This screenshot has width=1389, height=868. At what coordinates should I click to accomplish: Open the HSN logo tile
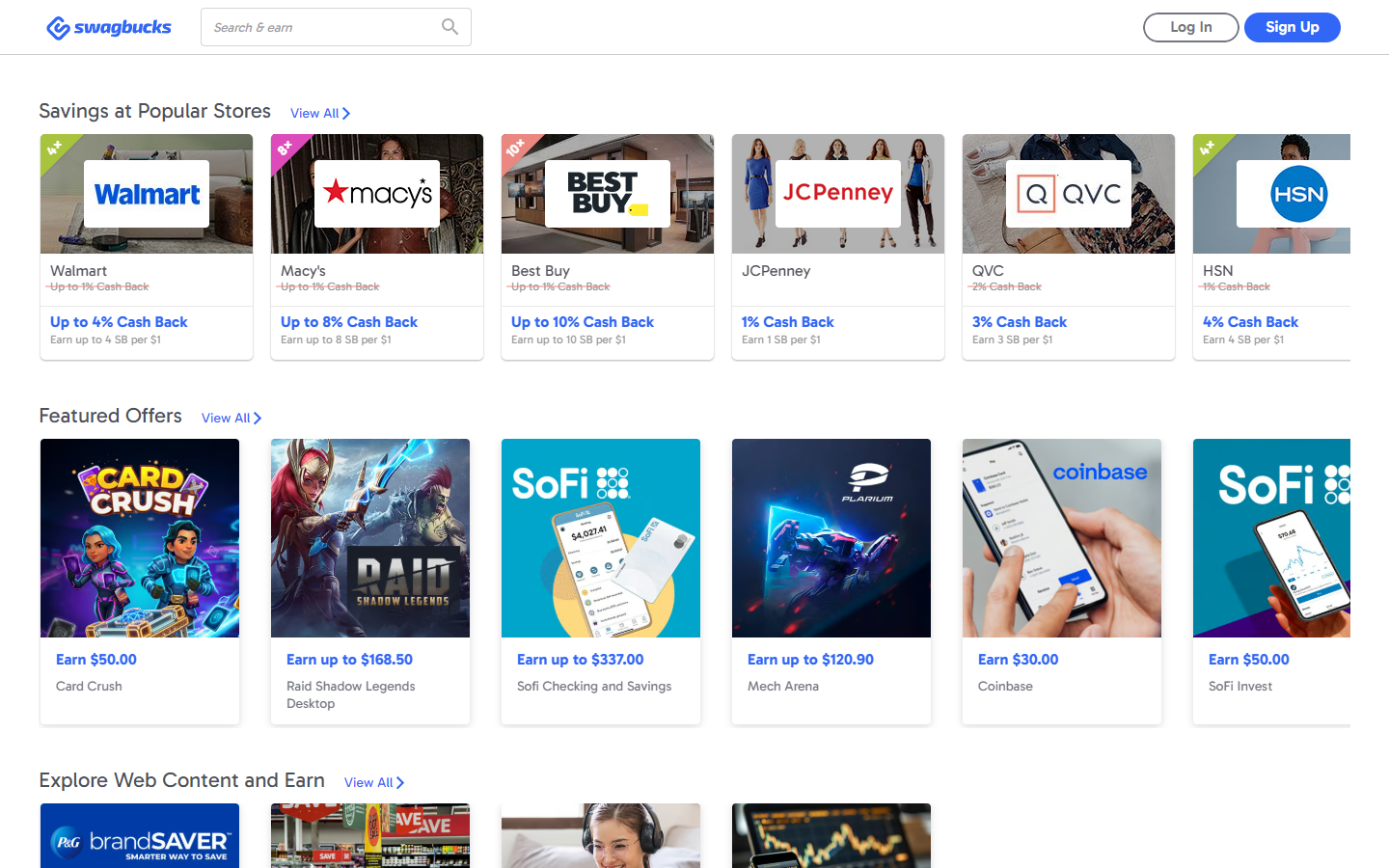click(1294, 194)
